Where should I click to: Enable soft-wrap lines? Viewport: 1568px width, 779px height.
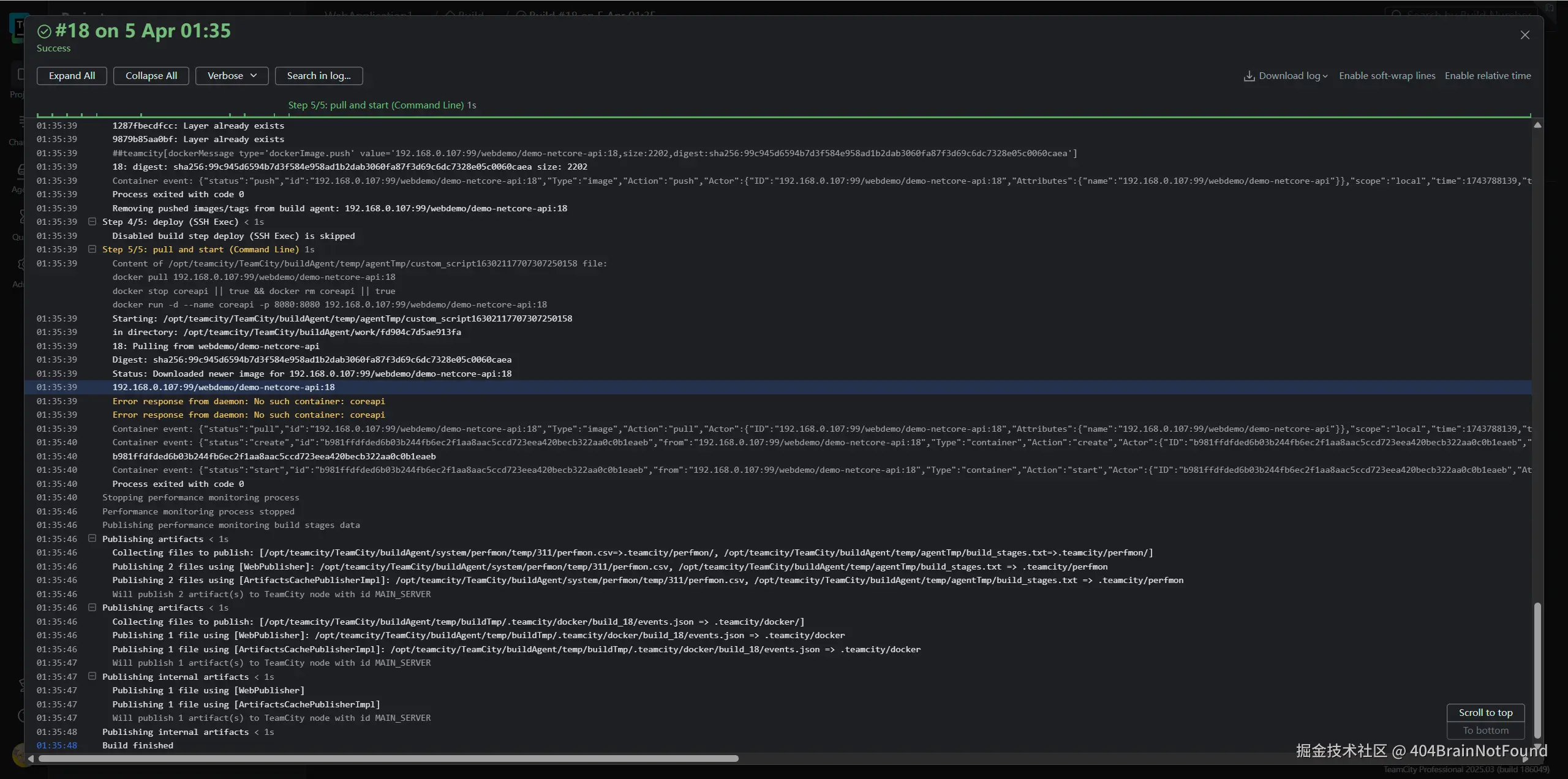[1387, 76]
